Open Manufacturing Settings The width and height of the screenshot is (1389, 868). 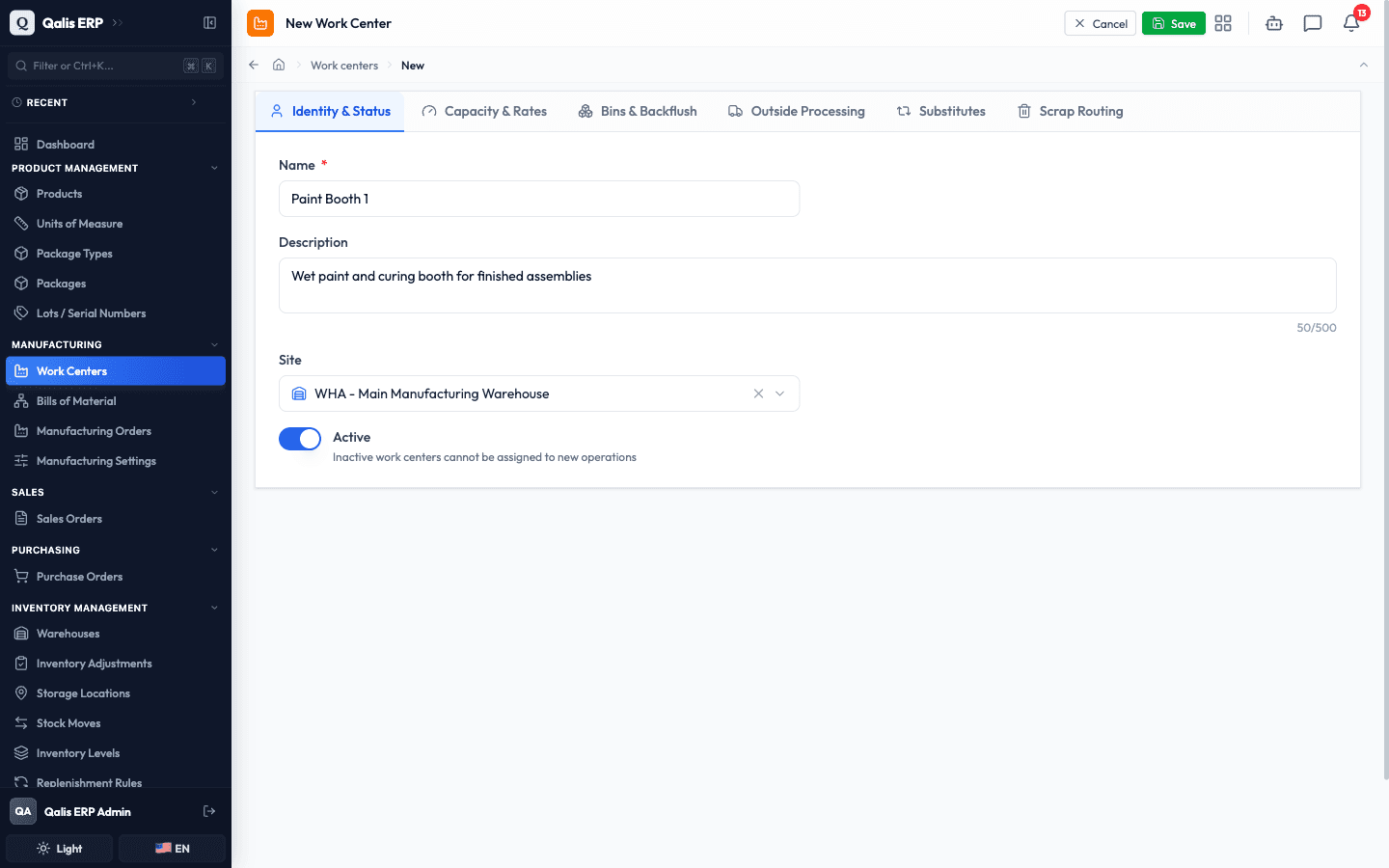point(116,461)
